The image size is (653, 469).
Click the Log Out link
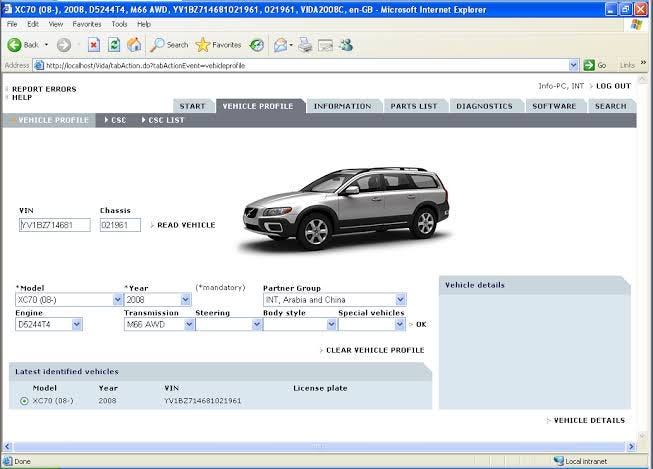click(613, 86)
